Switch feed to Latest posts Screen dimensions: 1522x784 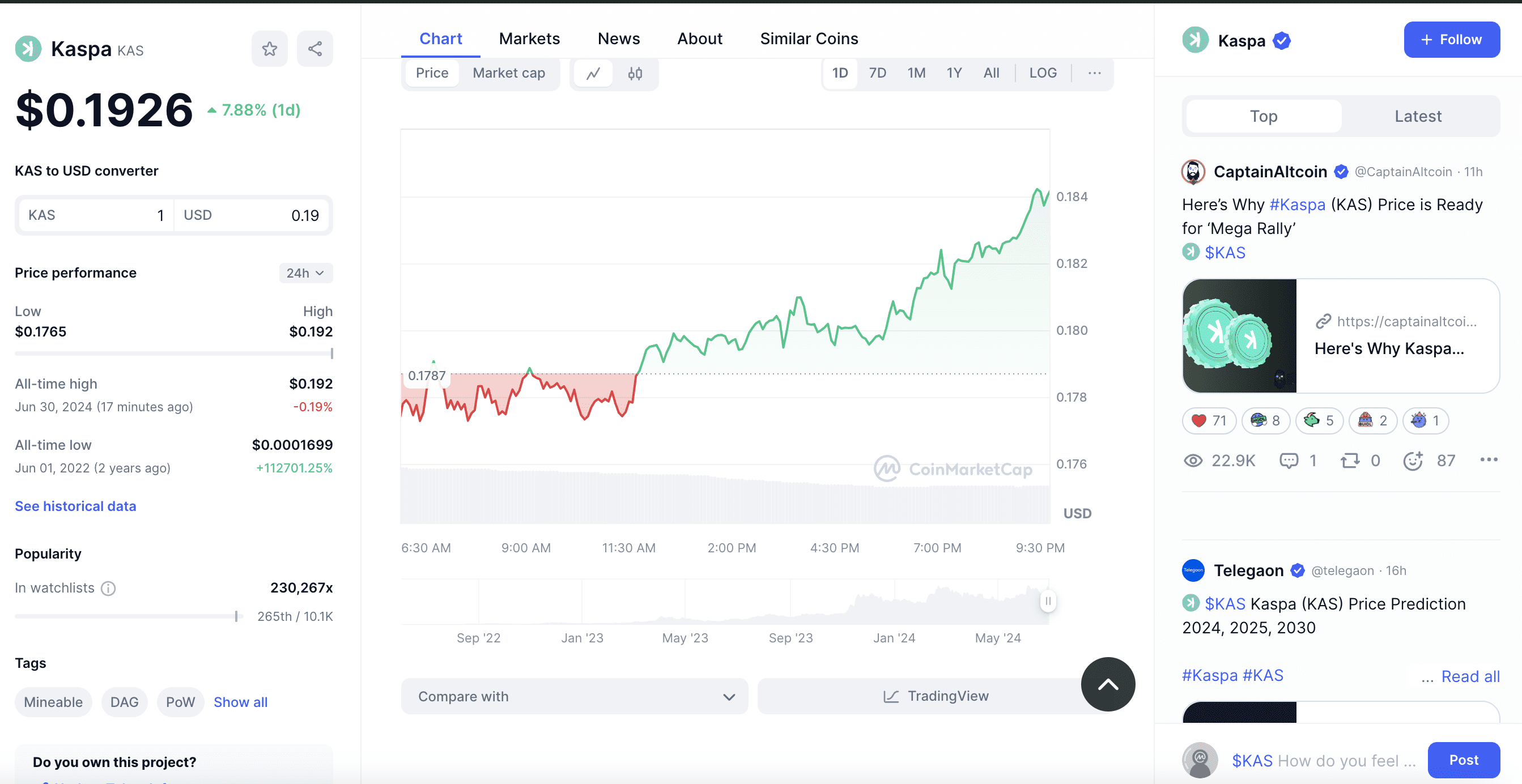tap(1418, 116)
